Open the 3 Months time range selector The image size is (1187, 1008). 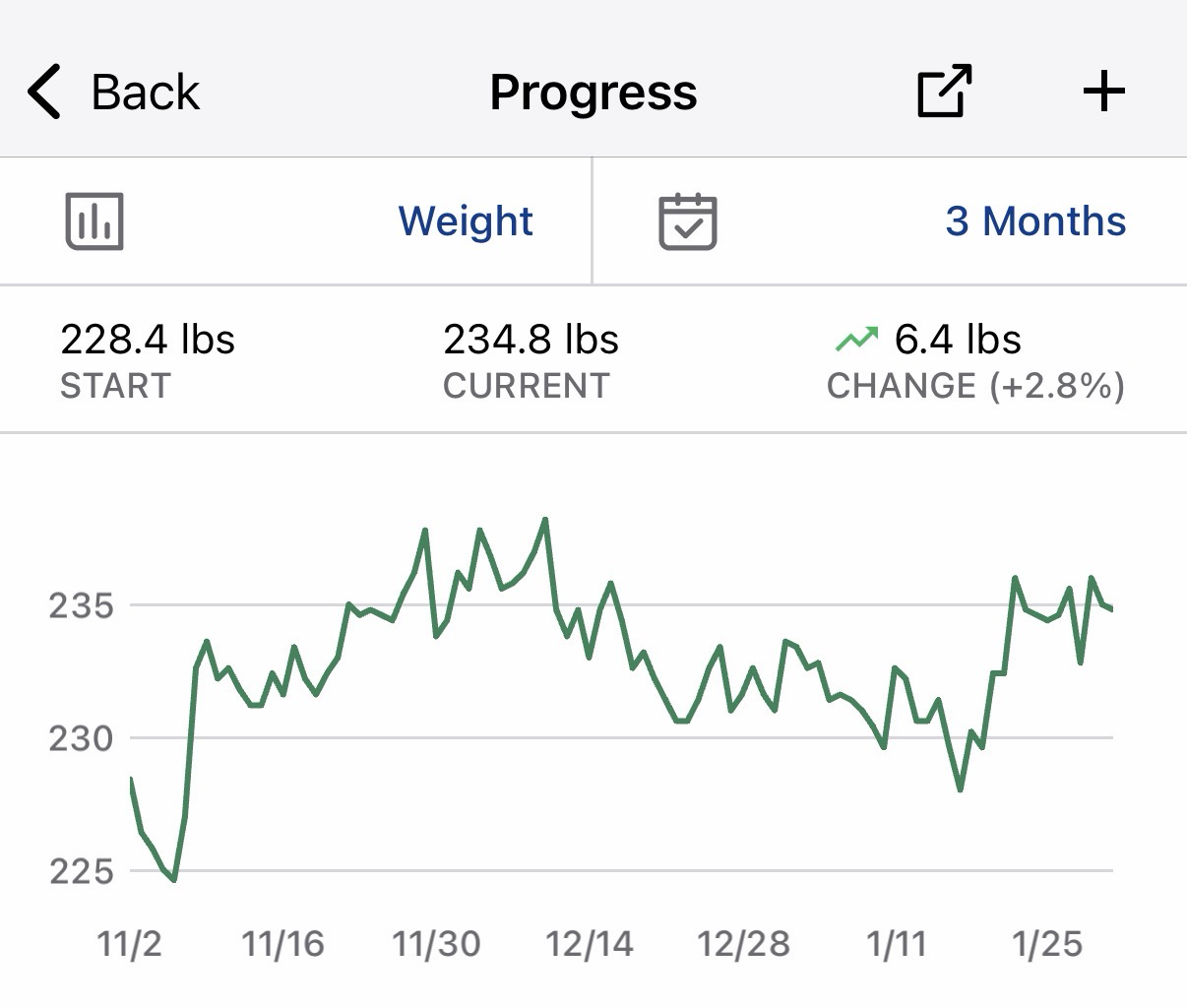click(1035, 221)
